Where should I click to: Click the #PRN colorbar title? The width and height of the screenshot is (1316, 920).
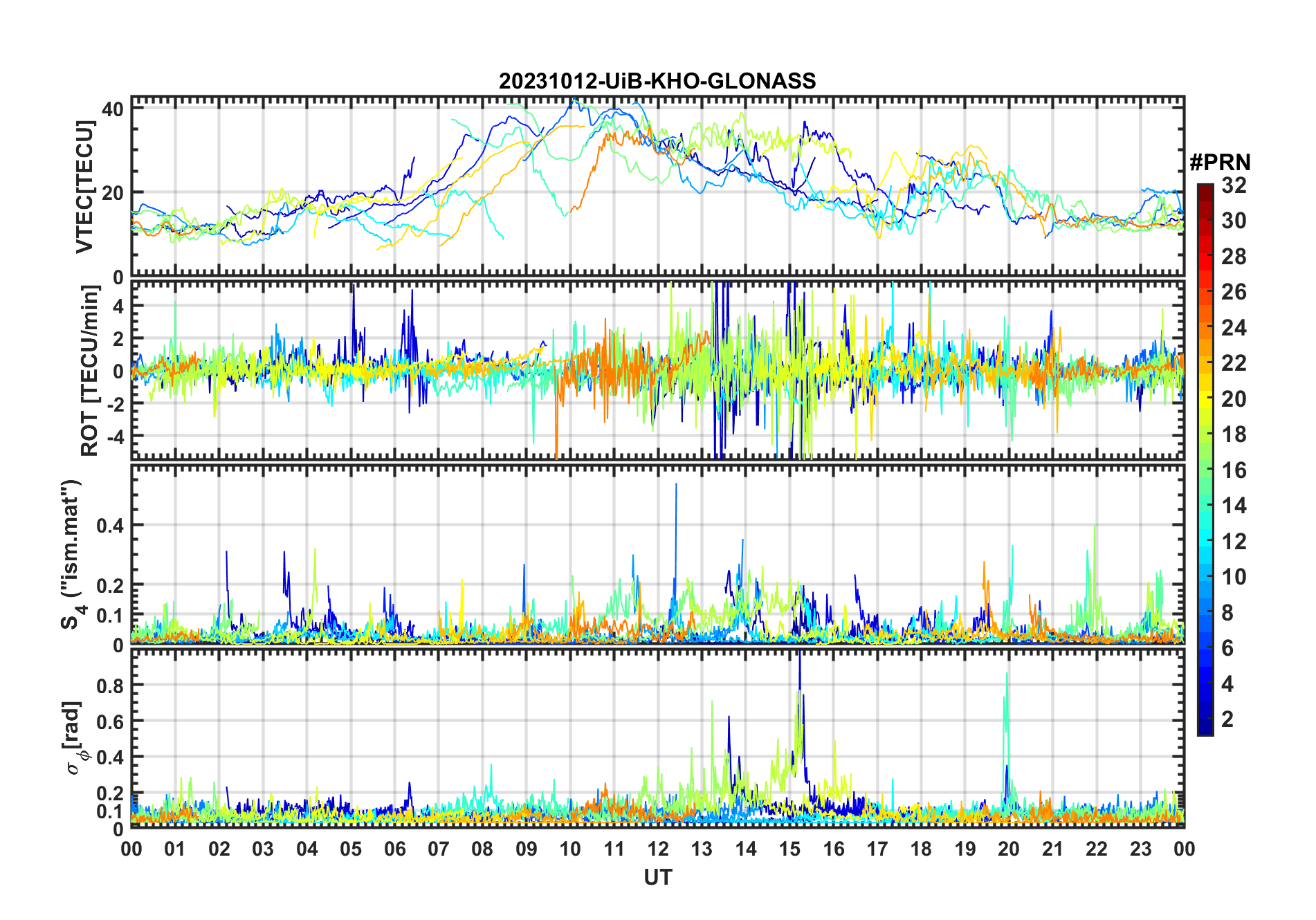1220,163
